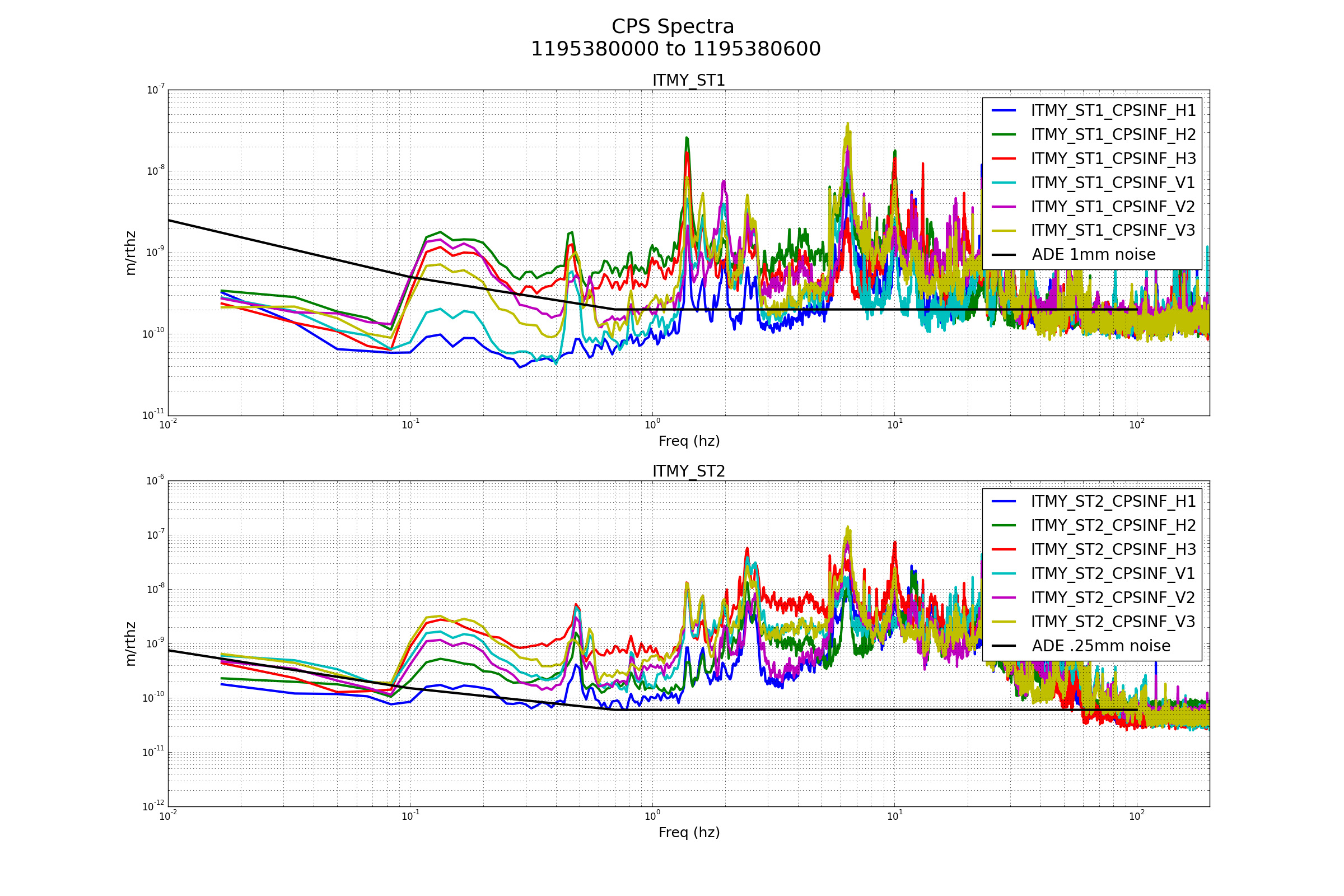Viewport: 1344px width, 896px height.
Task: Select the ITMY_ST1_CPSINF_H3 legend text
Action: pos(1113,159)
